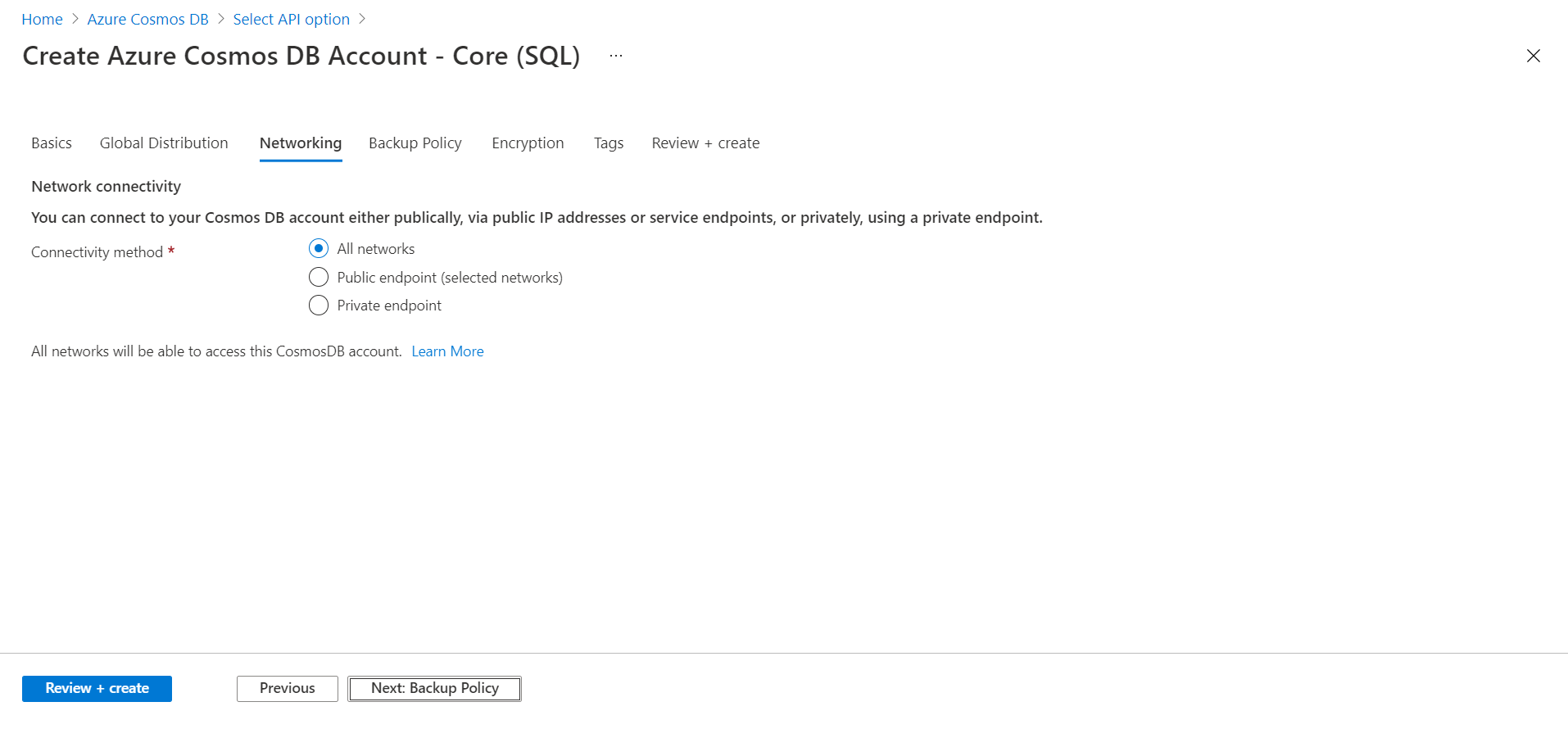Open the ellipsis more options menu

pyautogui.click(x=616, y=56)
